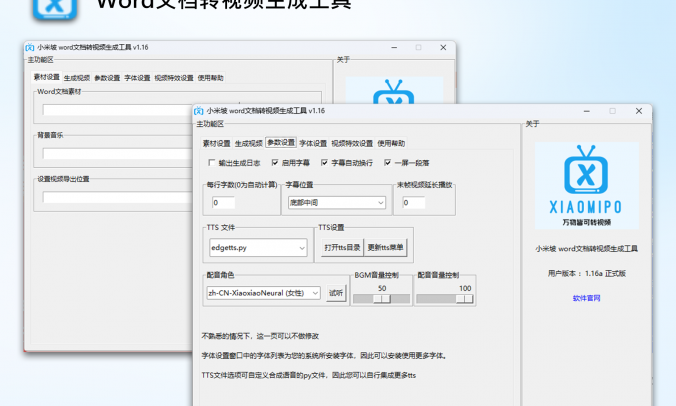
Task: Expand the TTS 文件 edgetts.py combo box
Action: coord(258,248)
